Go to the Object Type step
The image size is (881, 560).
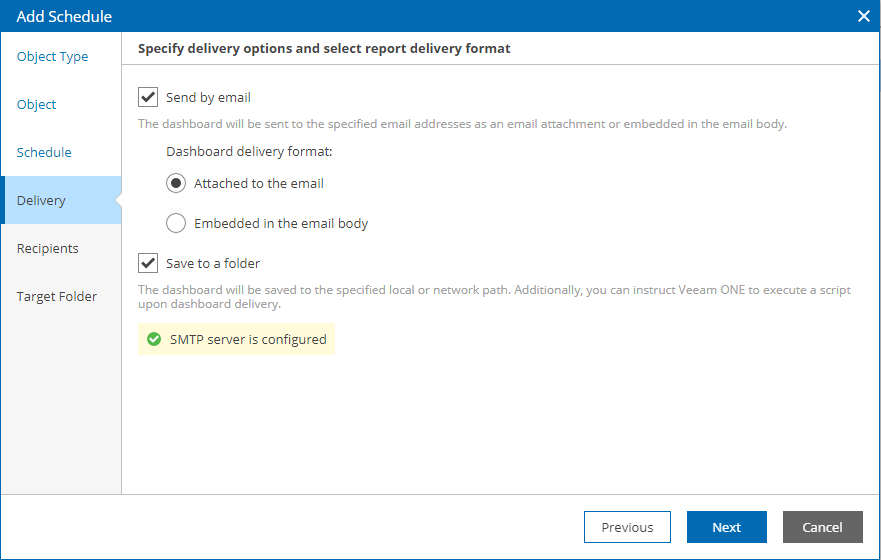52,57
